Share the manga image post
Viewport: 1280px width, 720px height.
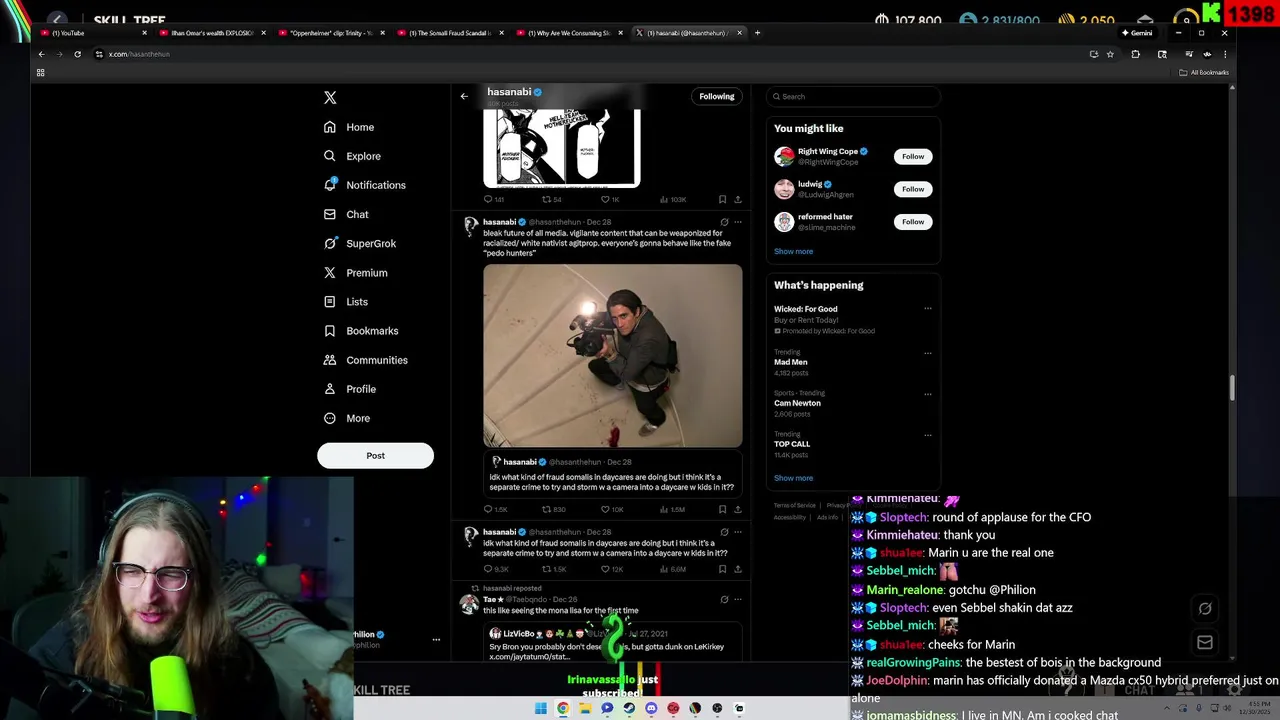(x=738, y=199)
